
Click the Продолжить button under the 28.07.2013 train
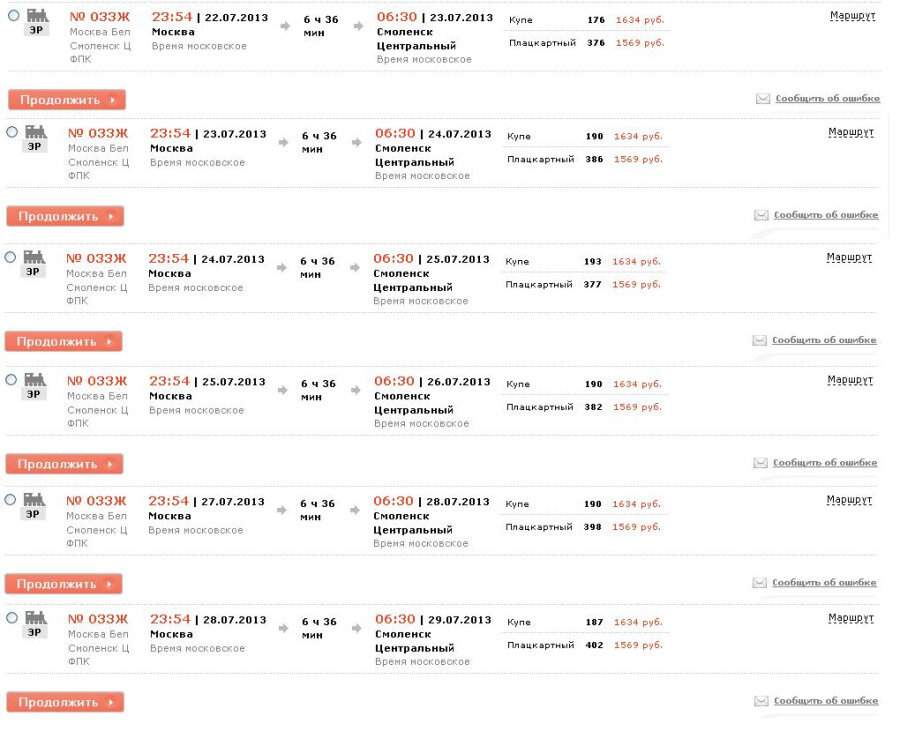(65, 702)
